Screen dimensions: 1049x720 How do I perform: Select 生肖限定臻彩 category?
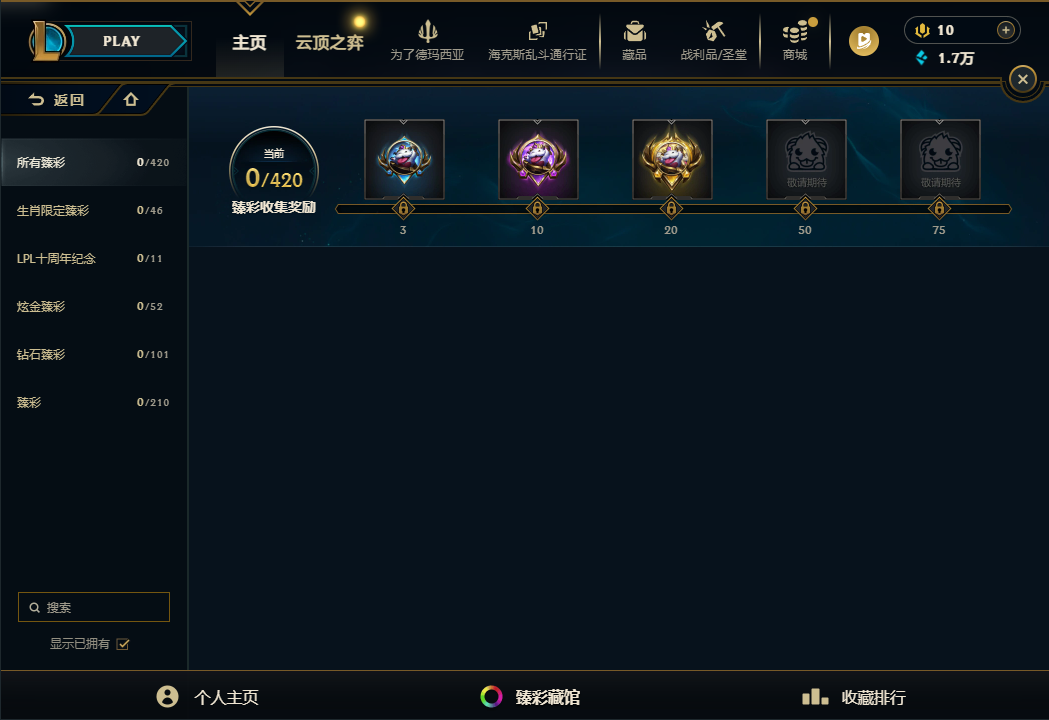coord(93,210)
